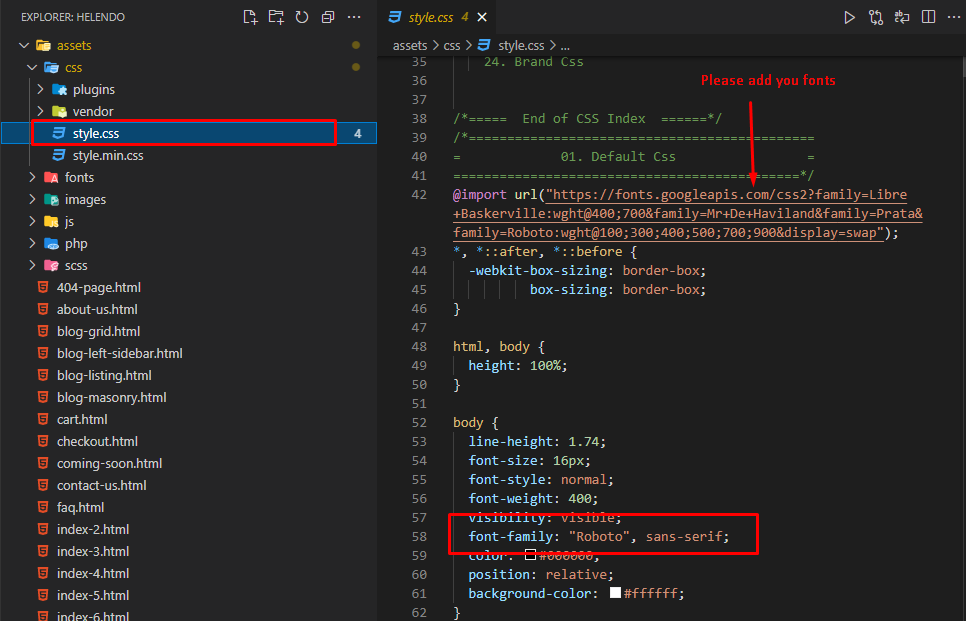Click assets in the breadcrumb path
Image resolution: width=966 pixels, height=621 pixels.
point(410,46)
